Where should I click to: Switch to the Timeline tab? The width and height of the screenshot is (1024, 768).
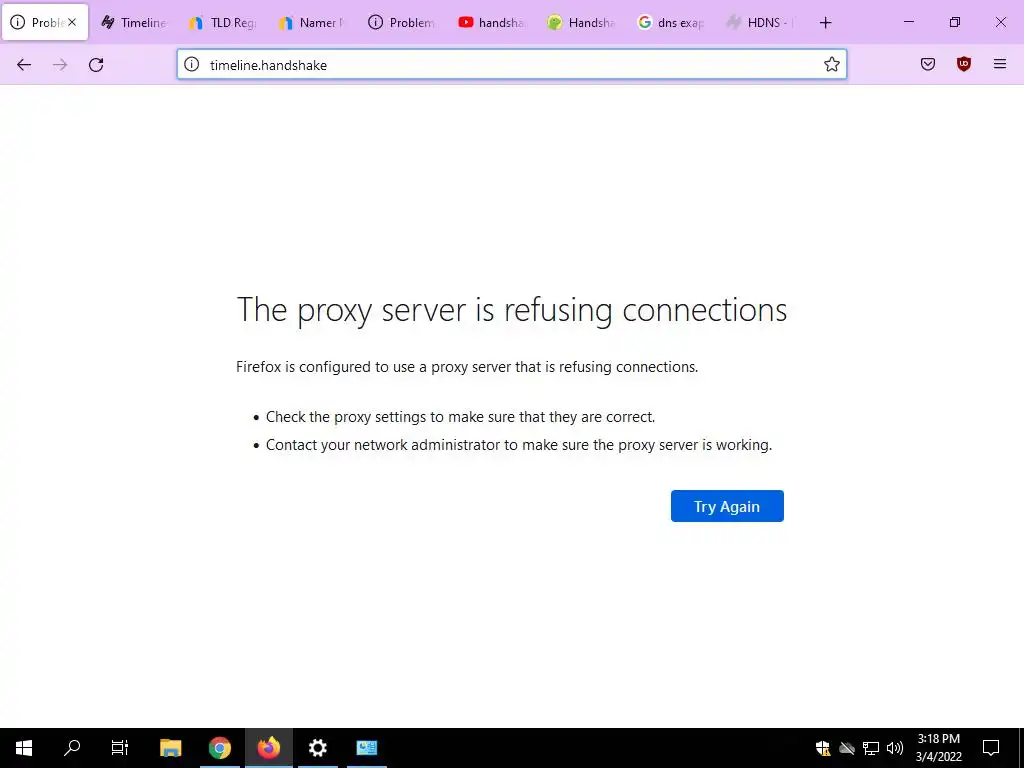click(135, 23)
